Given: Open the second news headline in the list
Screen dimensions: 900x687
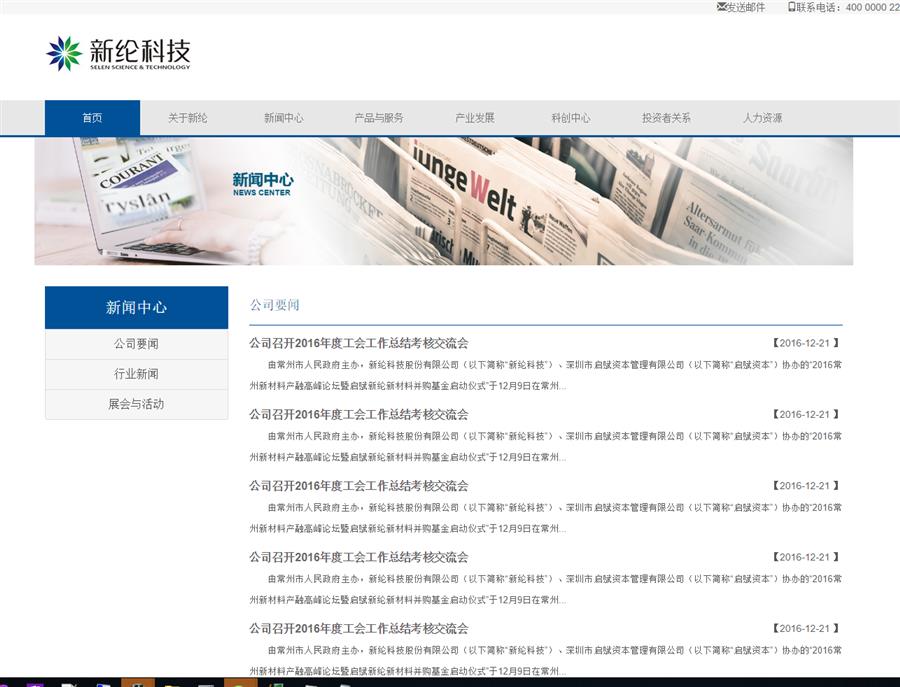Looking at the screenshot, I should pyautogui.click(x=359, y=414).
